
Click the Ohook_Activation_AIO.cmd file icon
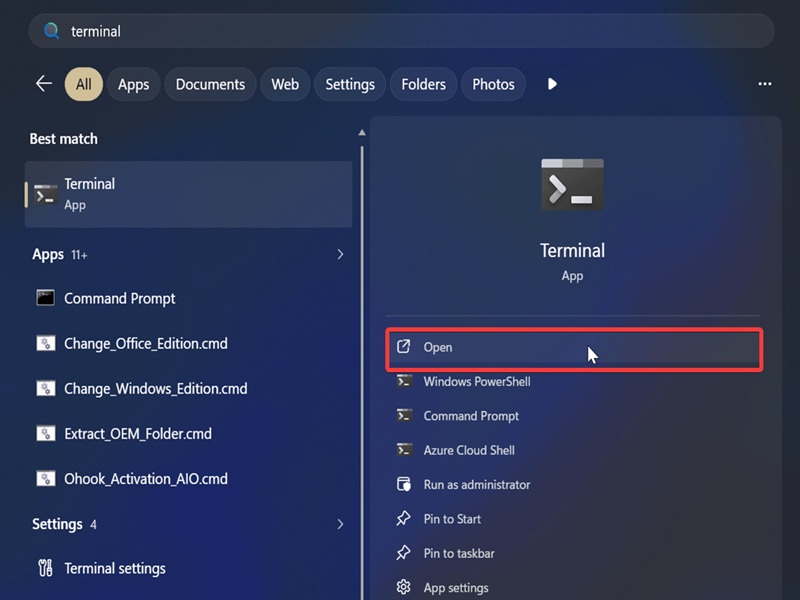pyautogui.click(x=45, y=479)
